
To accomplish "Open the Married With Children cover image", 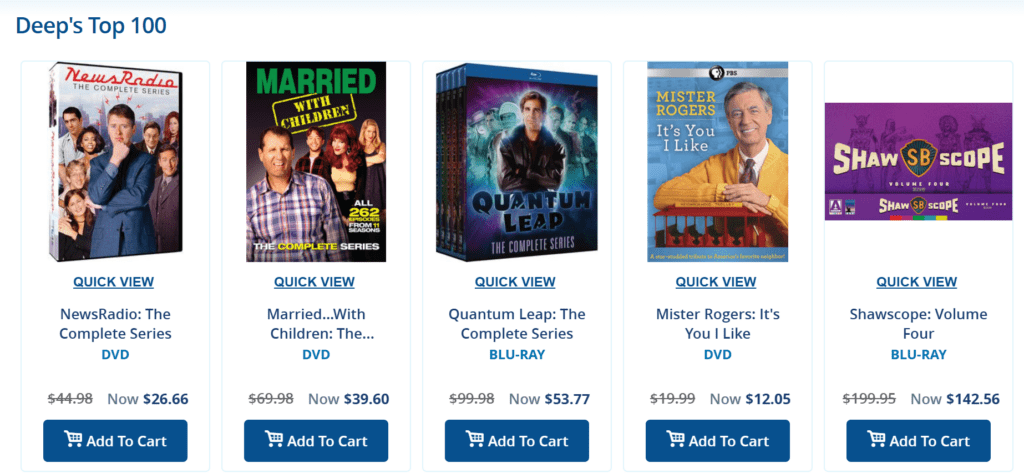I will point(316,161).
